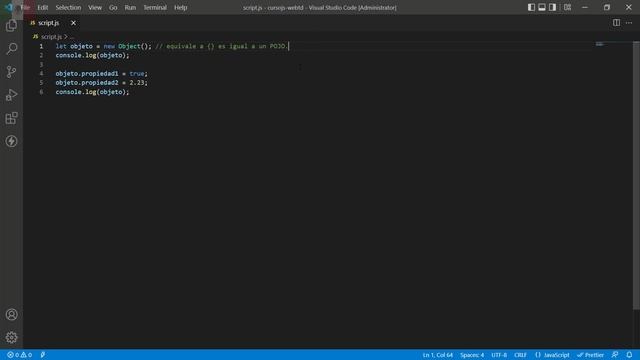Image resolution: width=640 pixels, height=360 pixels.
Task: Open the Terminal menu
Action: (155, 7)
